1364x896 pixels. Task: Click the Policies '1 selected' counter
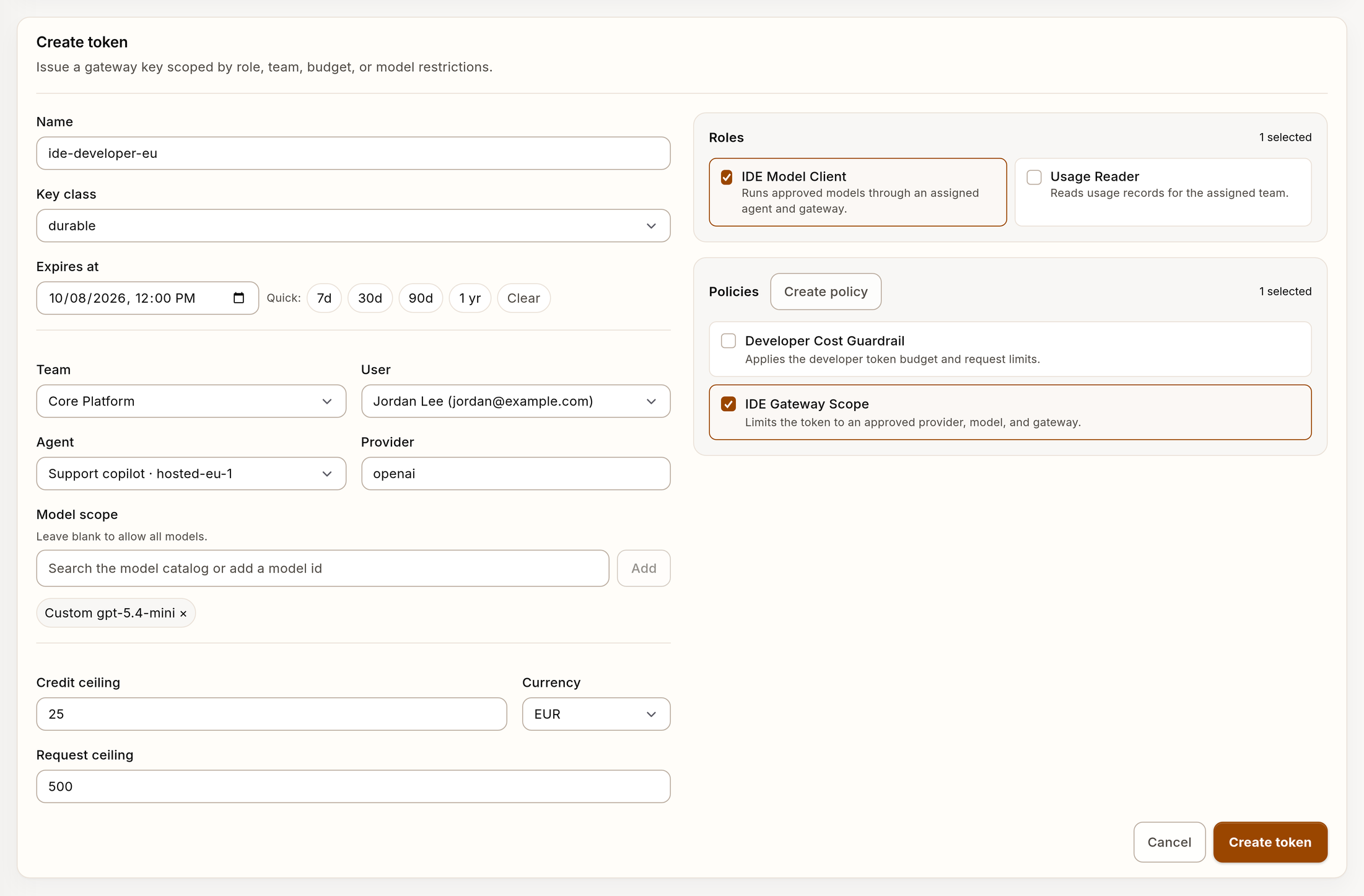click(1285, 292)
